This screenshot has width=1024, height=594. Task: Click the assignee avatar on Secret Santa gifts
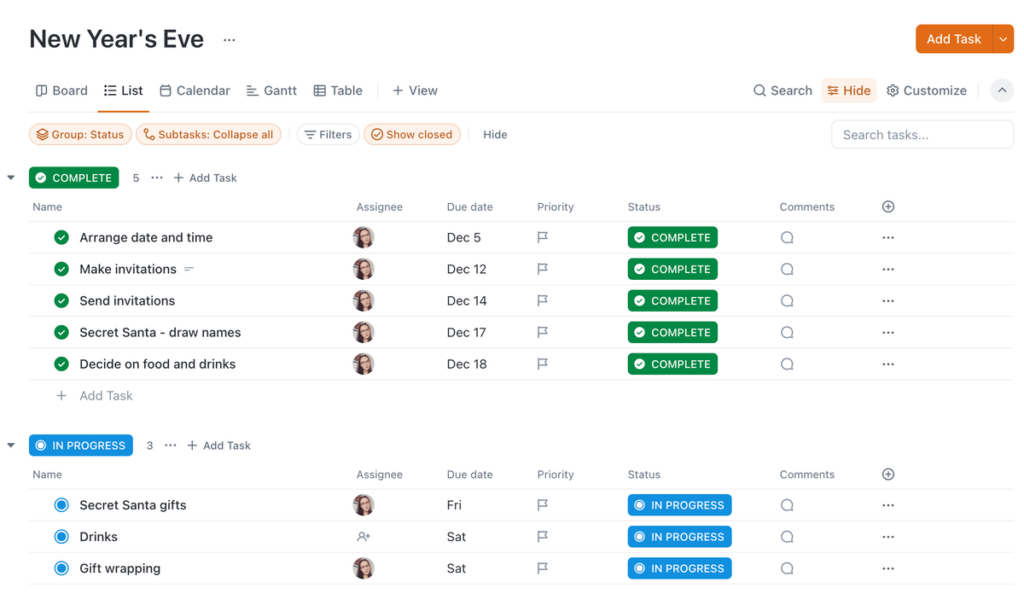363,505
